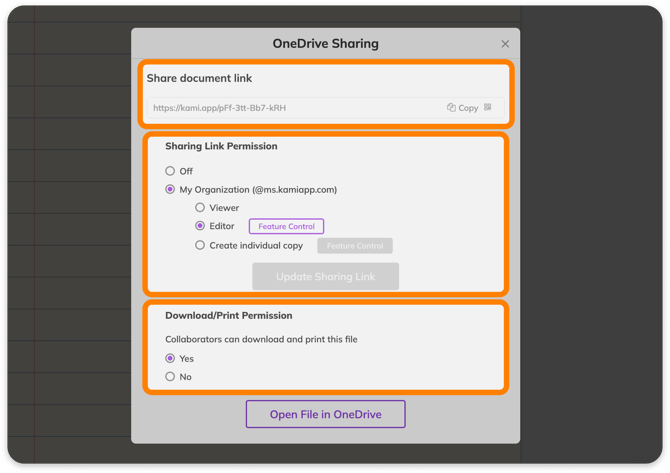Select My Organization sharing option
Screen dimensions: 670x473
click(x=170, y=189)
